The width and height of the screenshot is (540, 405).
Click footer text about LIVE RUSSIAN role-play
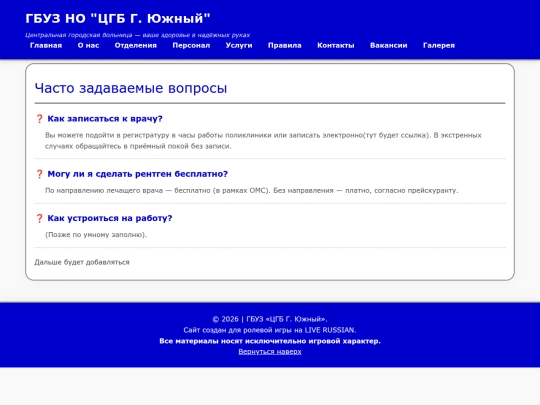270,330
